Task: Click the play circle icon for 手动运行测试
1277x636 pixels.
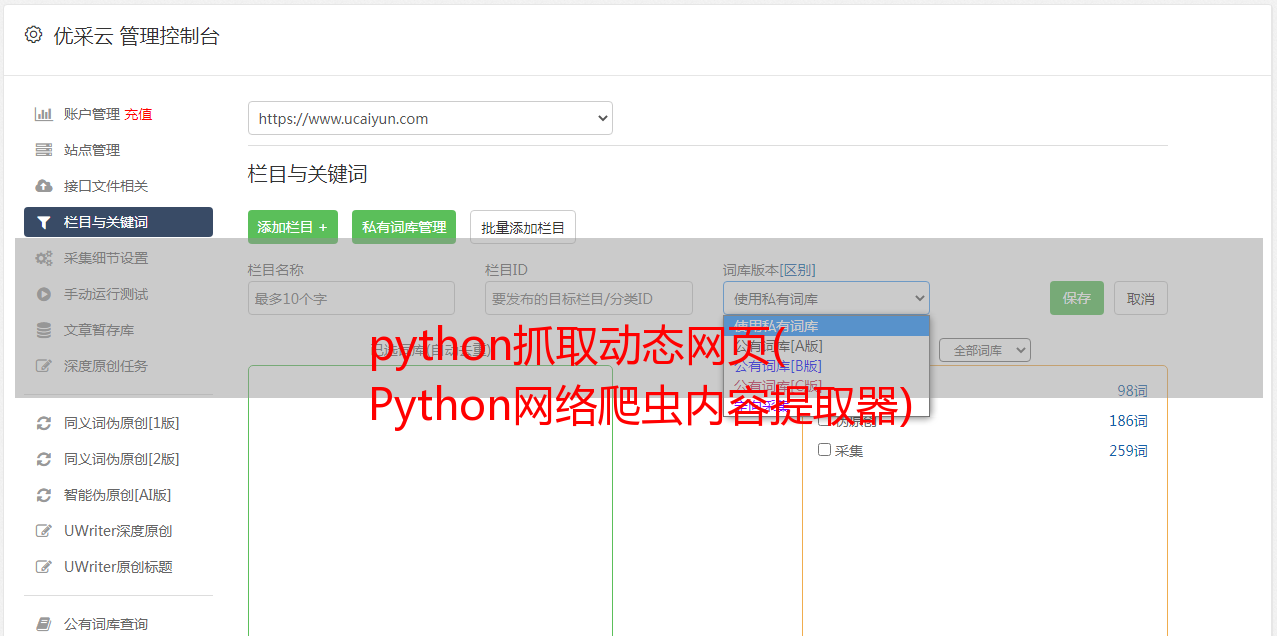Action: (x=43, y=294)
